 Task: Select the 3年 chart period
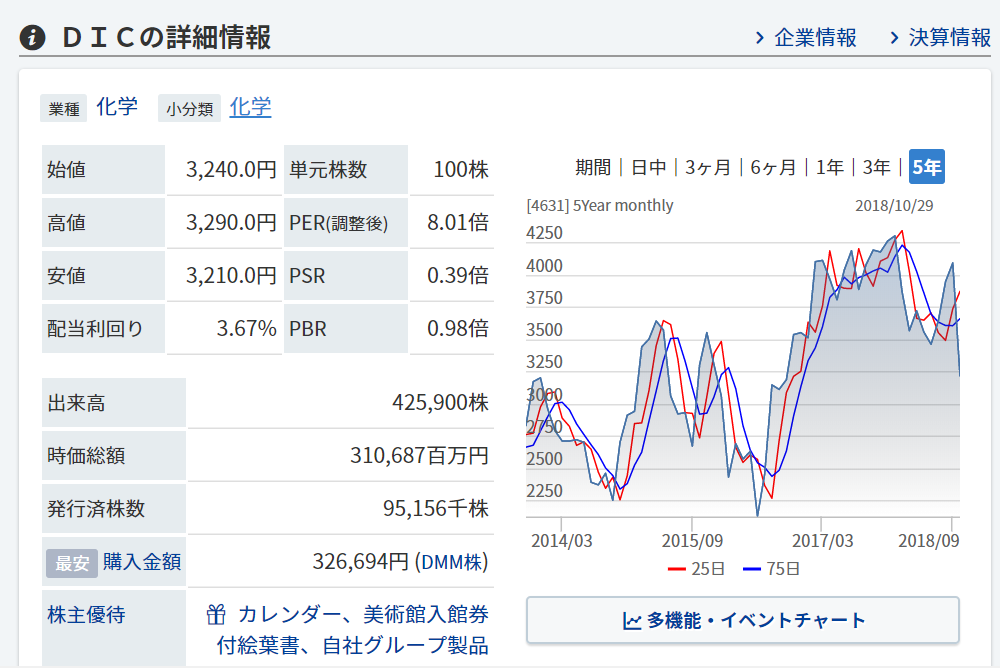(x=877, y=167)
